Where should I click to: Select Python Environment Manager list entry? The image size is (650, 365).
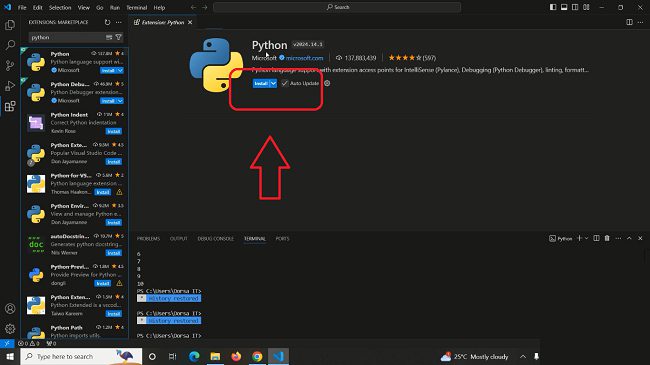(75, 214)
